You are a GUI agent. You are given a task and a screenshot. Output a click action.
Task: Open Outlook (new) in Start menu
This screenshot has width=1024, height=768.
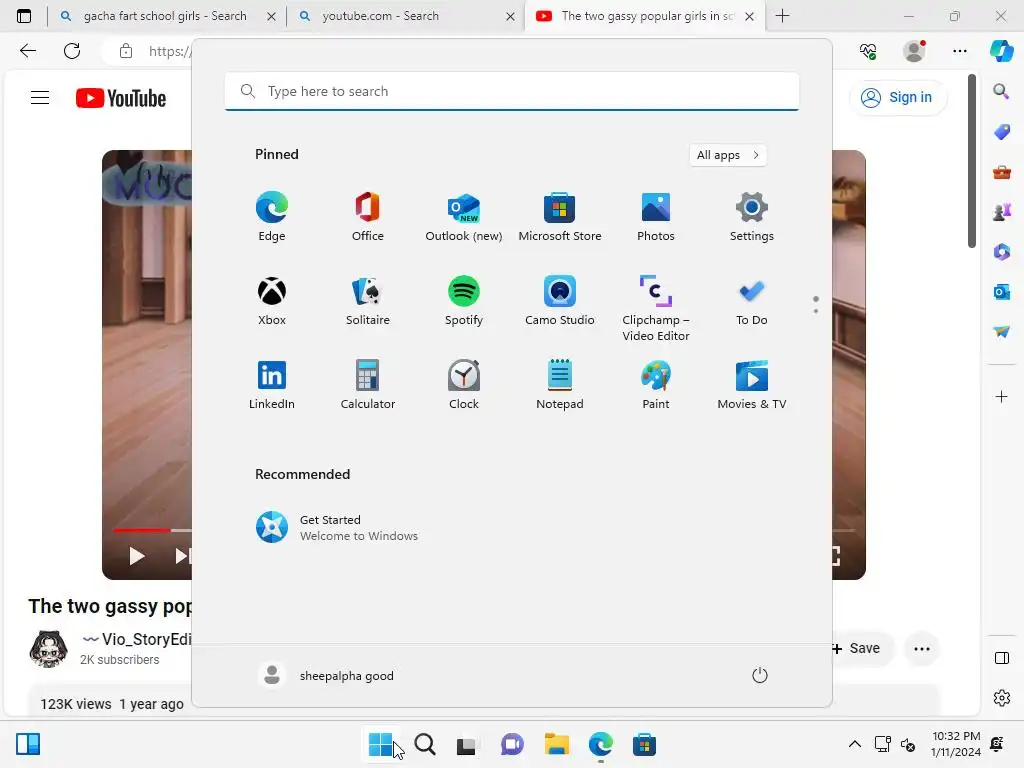coord(464,217)
